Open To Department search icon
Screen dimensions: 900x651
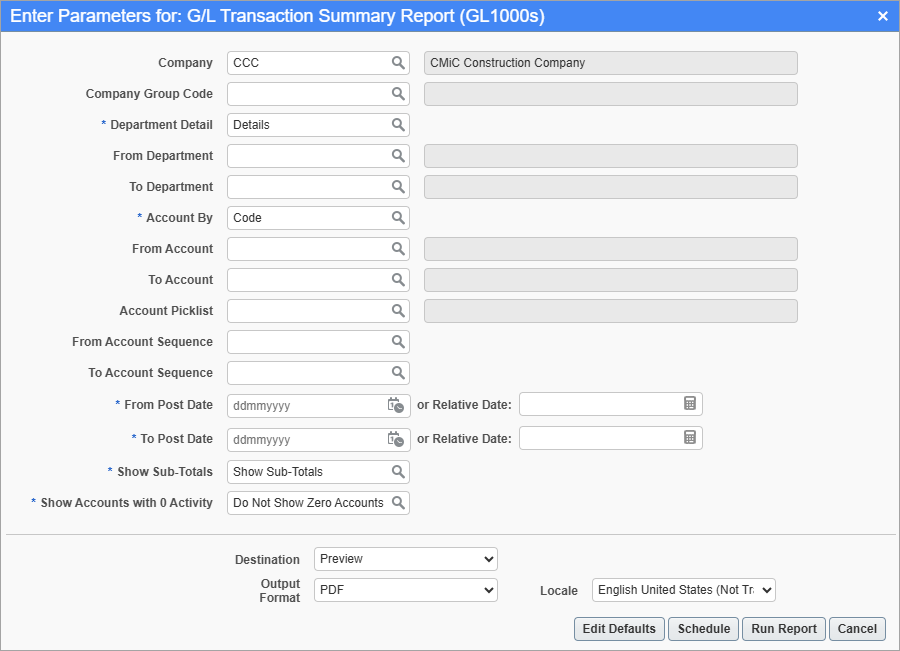398,187
